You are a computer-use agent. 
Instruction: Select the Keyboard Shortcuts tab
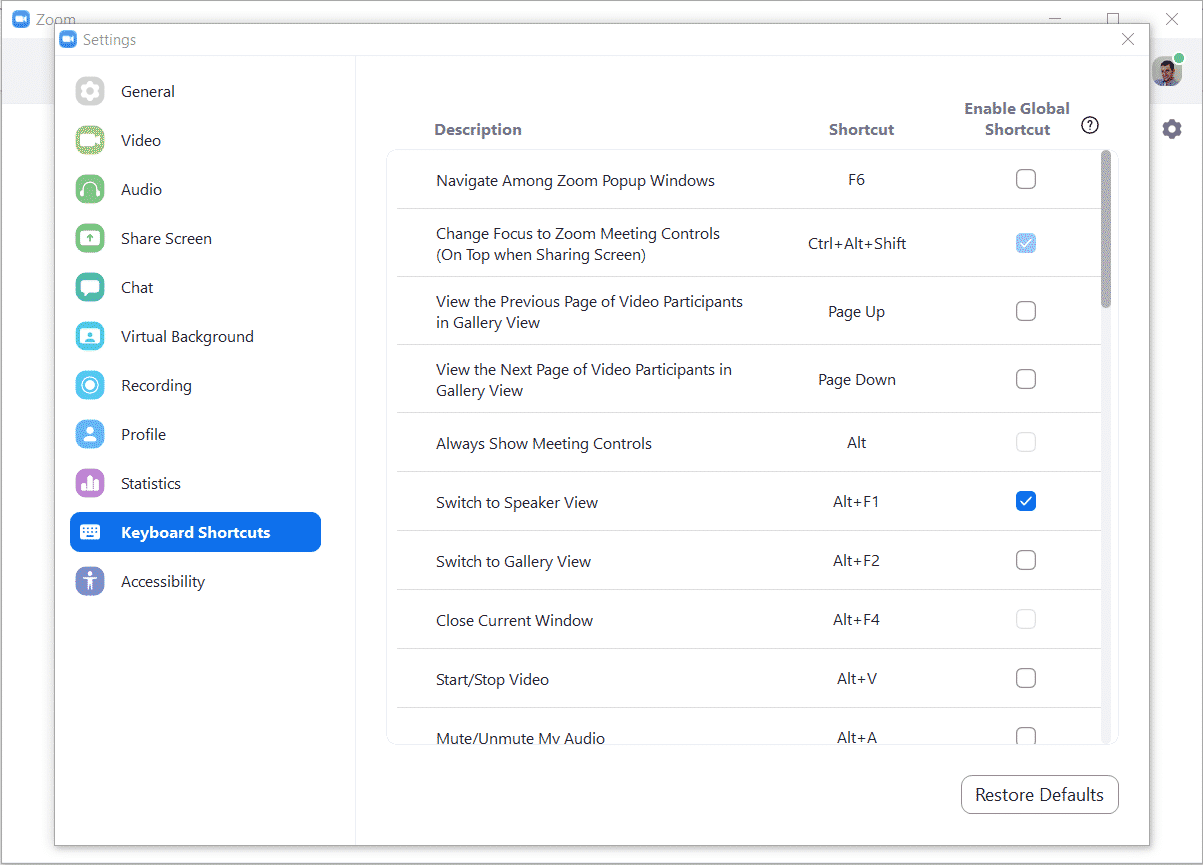coord(195,532)
